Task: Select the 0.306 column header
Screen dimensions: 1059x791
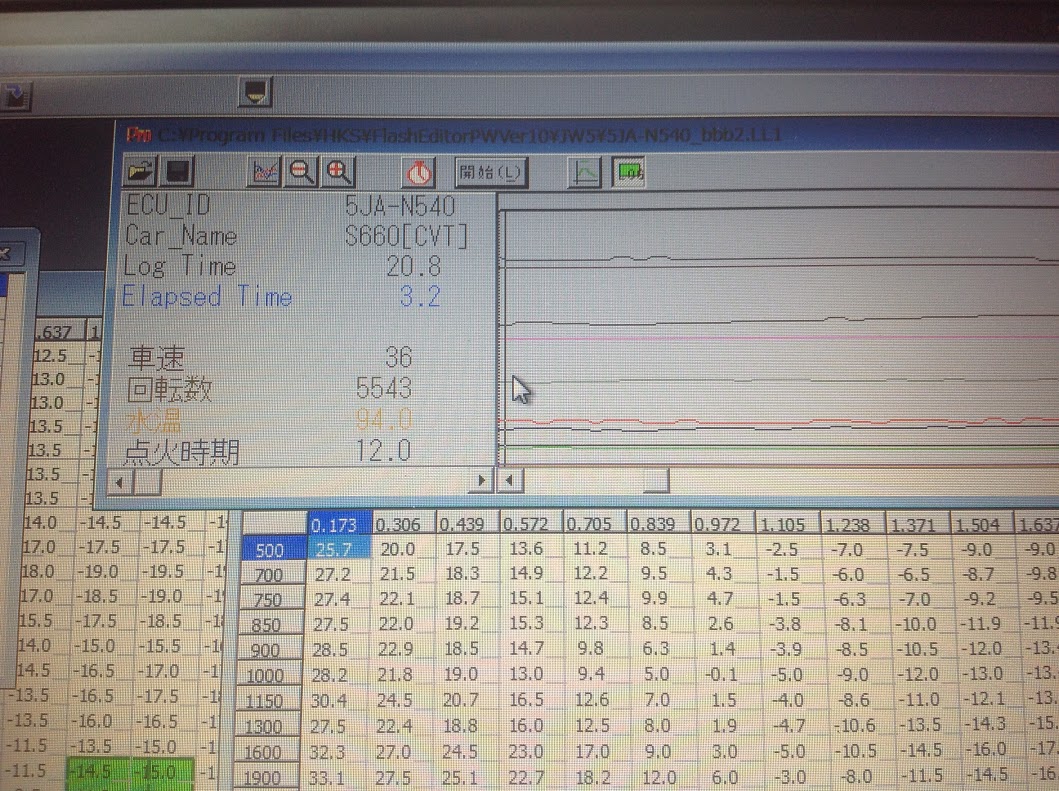Action: (x=403, y=524)
